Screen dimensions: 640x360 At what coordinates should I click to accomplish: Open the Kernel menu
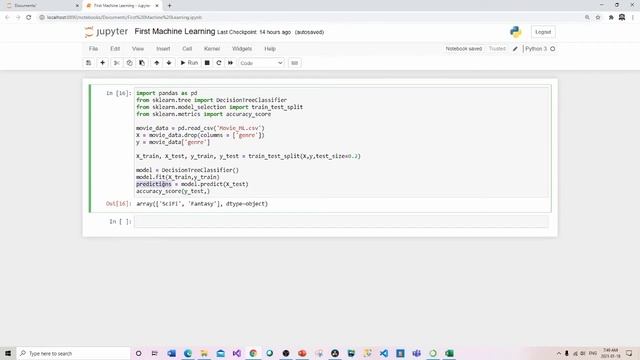[212, 49]
